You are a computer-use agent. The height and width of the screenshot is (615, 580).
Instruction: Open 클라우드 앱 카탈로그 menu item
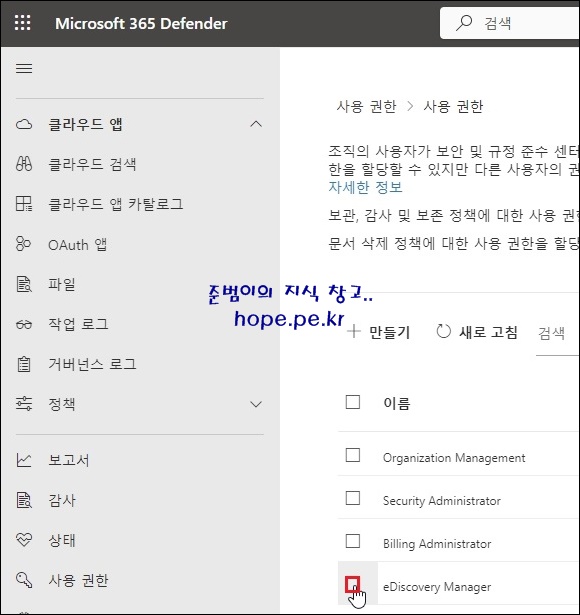[116, 204]
